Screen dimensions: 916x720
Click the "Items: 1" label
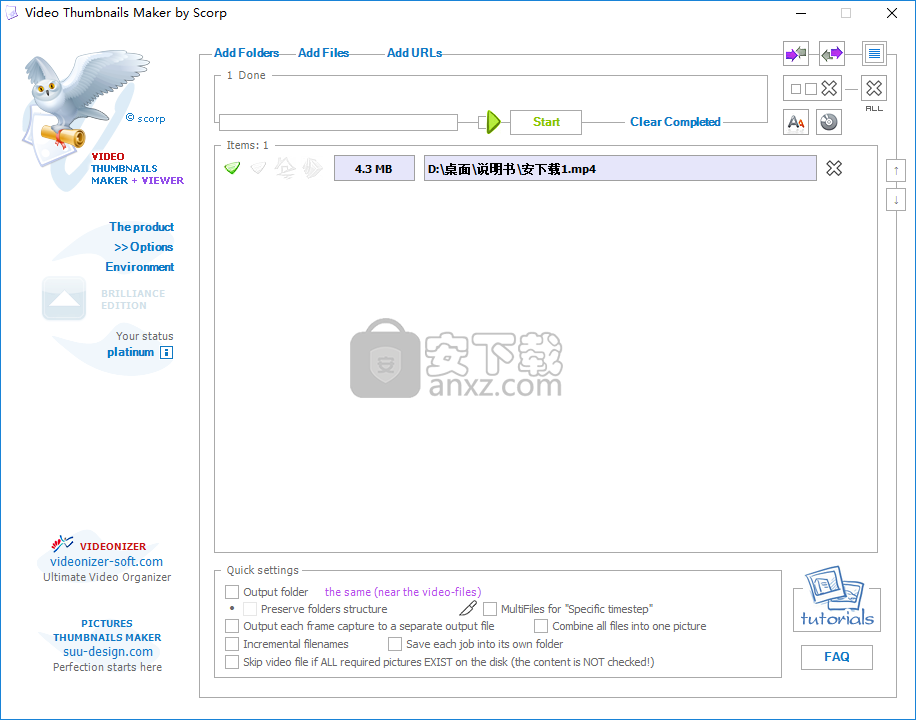pos(248,145)
